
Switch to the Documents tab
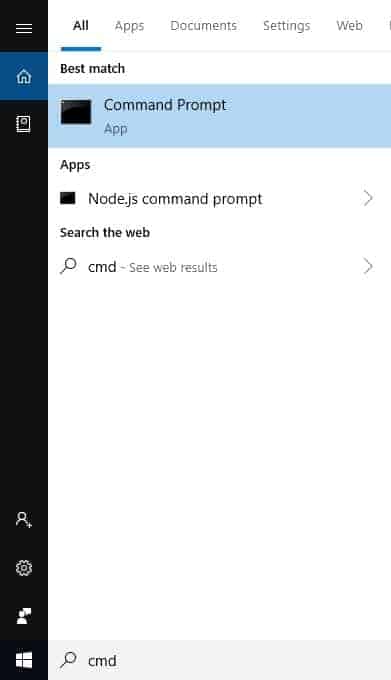tap(203, 26)
